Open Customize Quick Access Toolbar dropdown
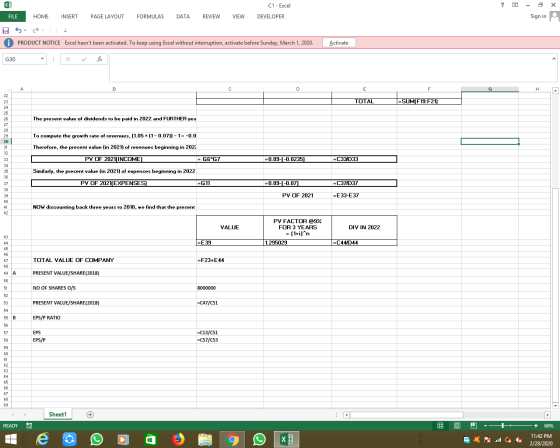The height and width of the screenshot is (448, 560). click(65, 31)
